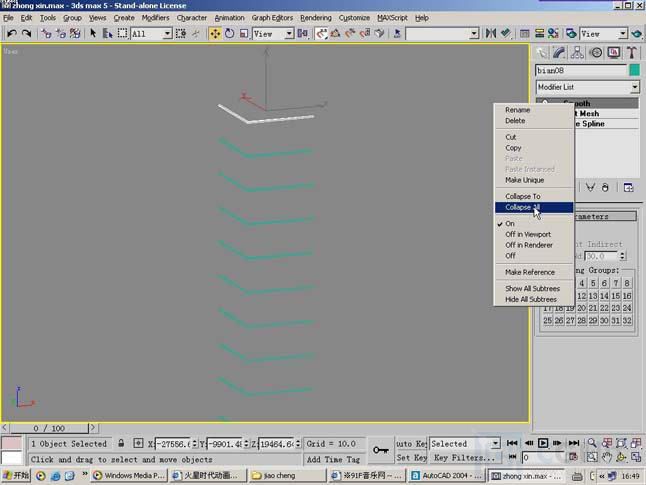Open the reference coordinate View dropdown
This screenshot has height=485, width=646.
273,34
